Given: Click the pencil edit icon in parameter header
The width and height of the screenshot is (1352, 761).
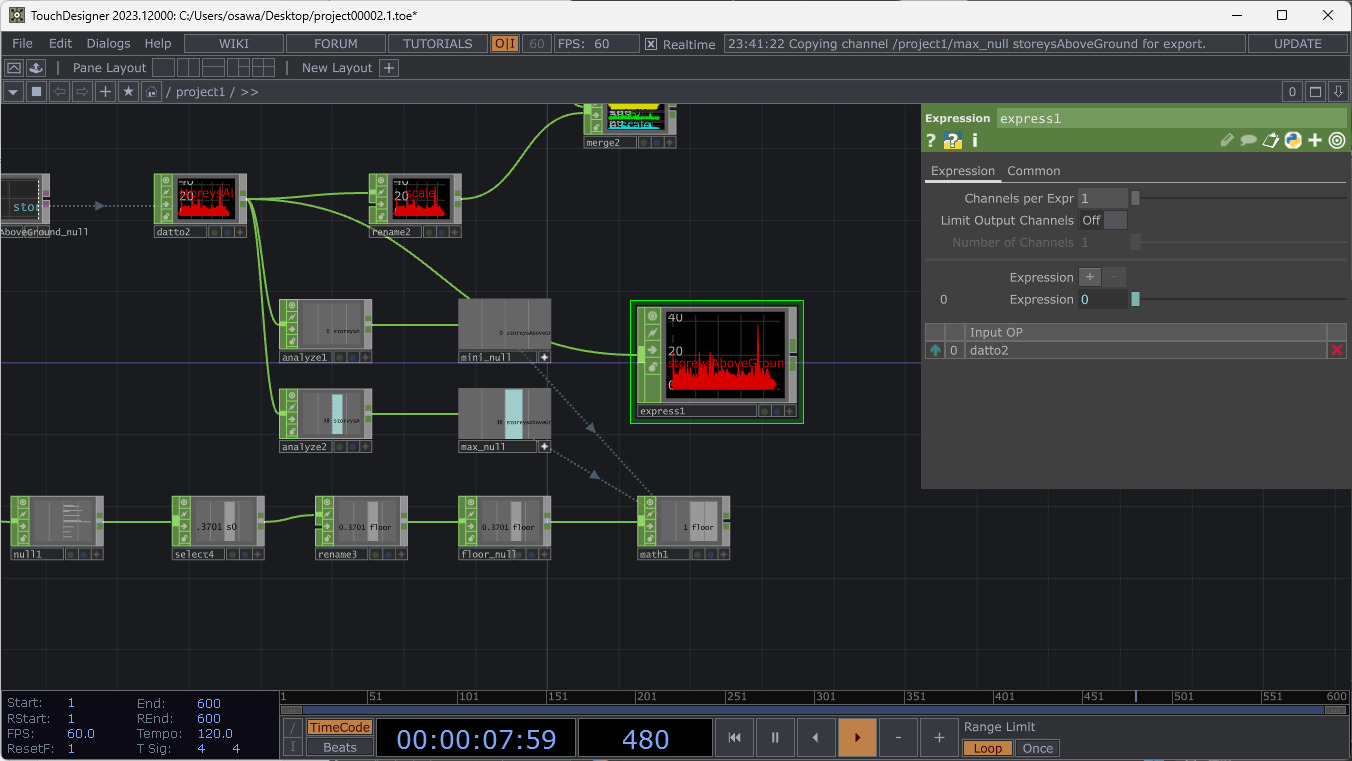Looking at the screenshot, I should pyautogui.click(x=1227, y=141).
